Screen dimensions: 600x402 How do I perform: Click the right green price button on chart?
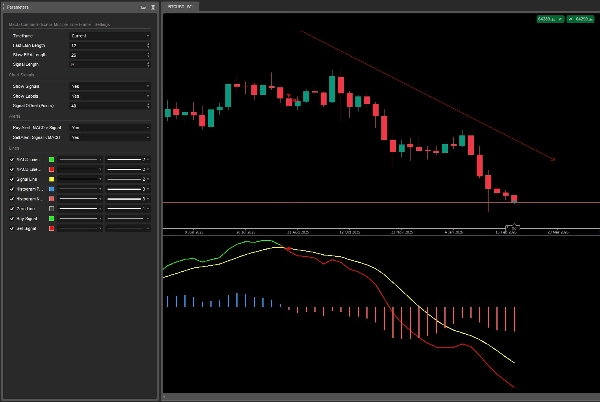(x=580, y=19)
